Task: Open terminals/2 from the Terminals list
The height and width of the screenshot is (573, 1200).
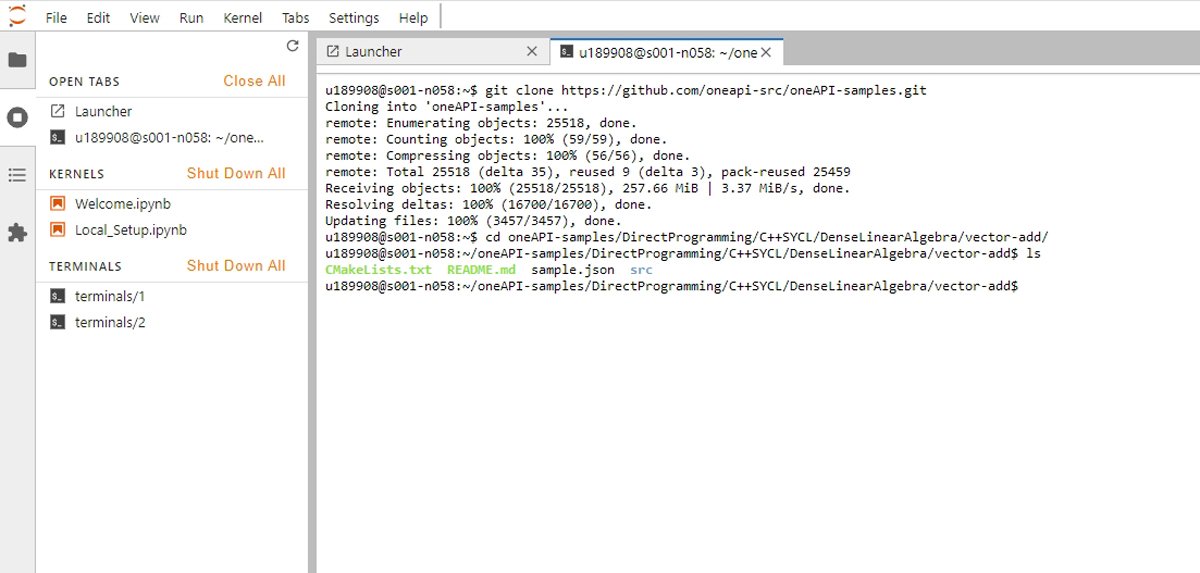Action: 110,322
